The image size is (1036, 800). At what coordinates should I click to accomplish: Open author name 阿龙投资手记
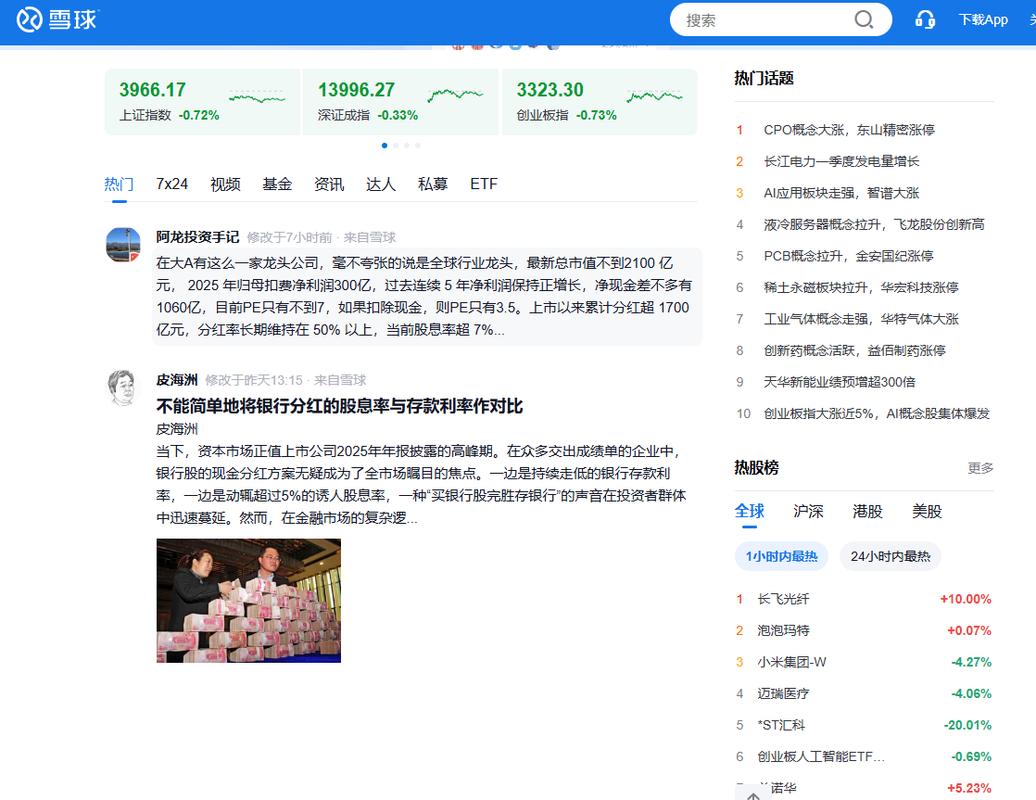[x=198, y=237]
